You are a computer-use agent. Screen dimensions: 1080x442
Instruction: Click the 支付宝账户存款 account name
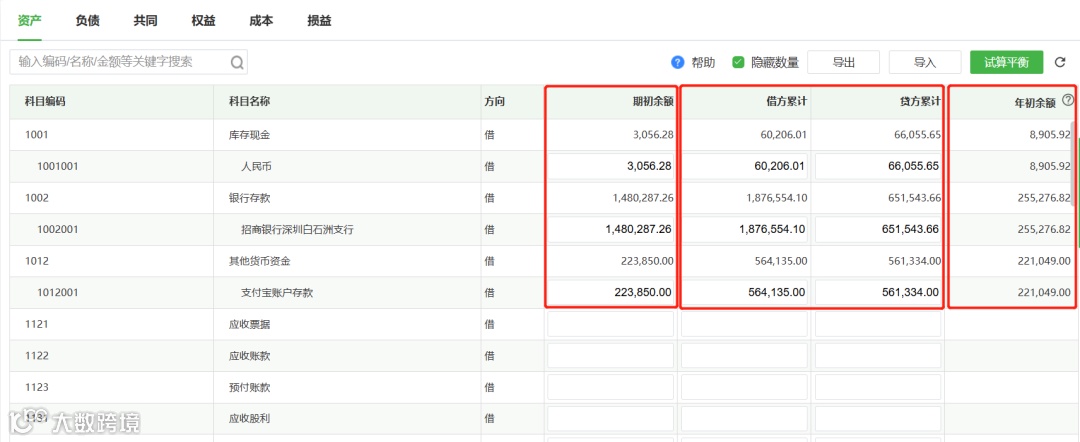click(x=277, y=293)
